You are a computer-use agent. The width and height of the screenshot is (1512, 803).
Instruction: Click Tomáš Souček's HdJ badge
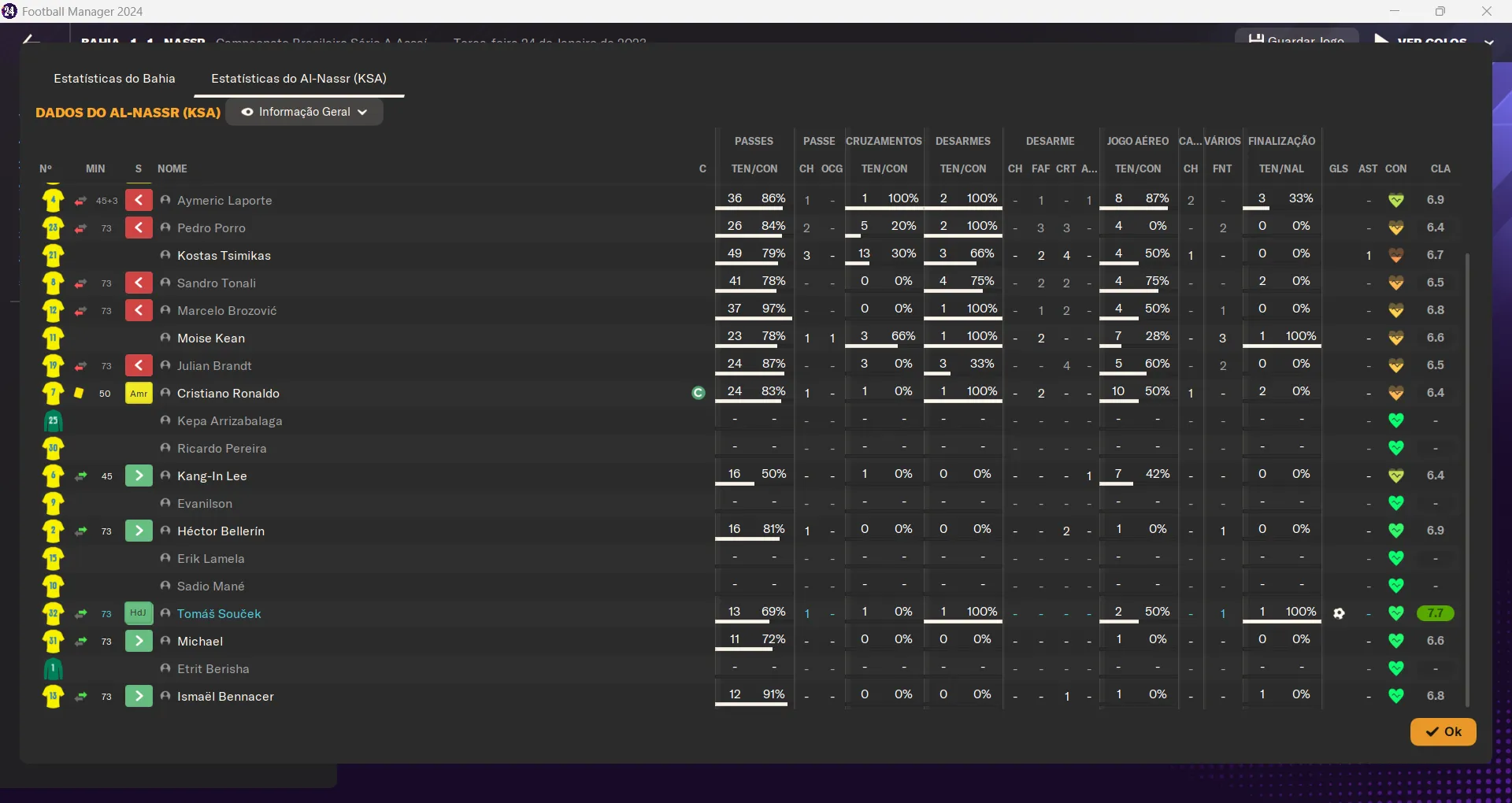pos(139,613)
